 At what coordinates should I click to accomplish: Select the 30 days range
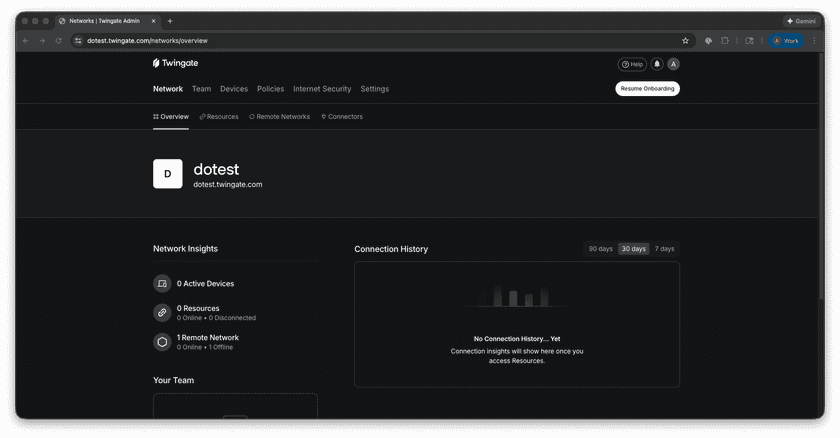click(x=633, y=249)
